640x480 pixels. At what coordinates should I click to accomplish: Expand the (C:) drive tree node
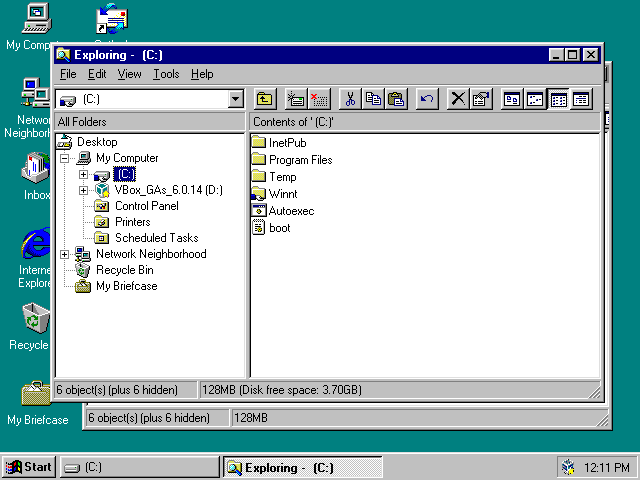[x=83, y=174]
